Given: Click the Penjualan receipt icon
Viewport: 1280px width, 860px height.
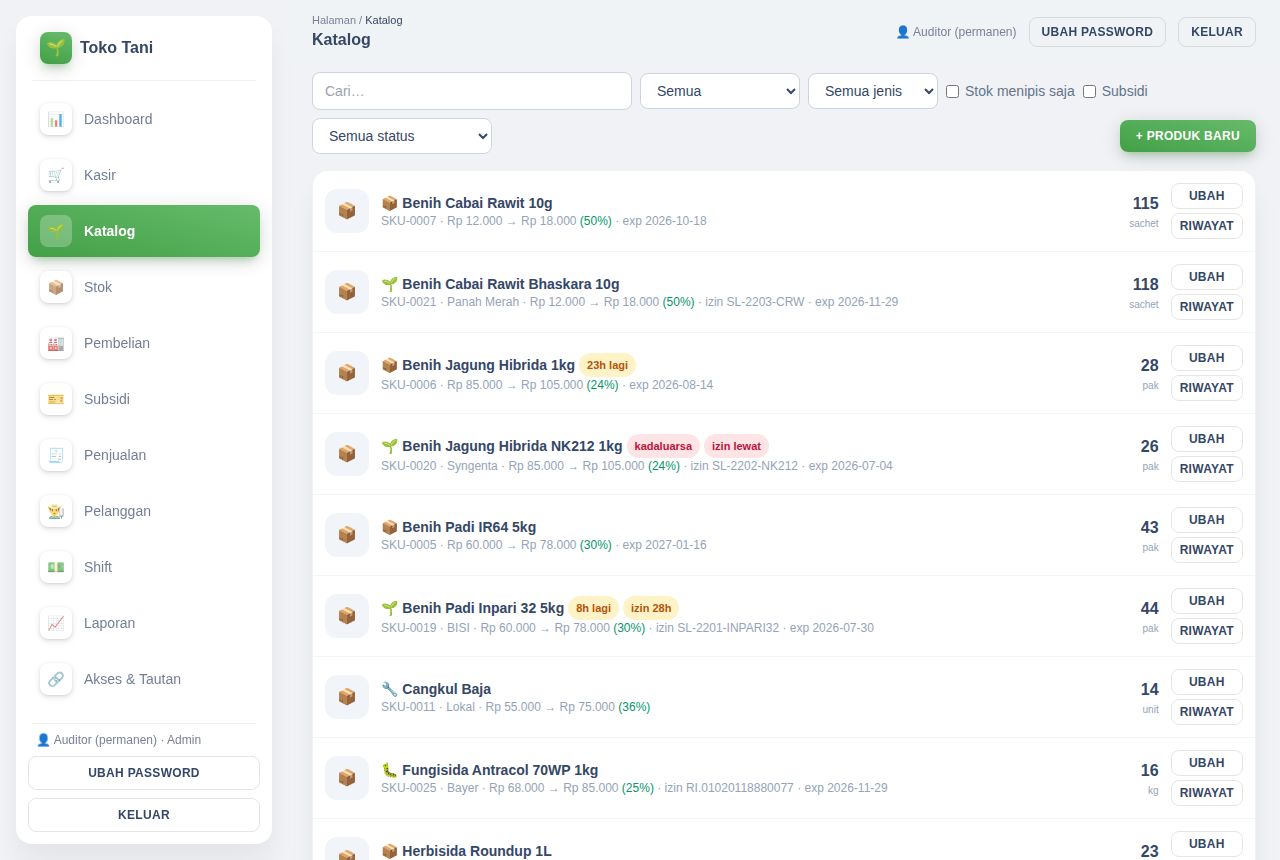Looking at the screenshot, I should coord(56,455).
